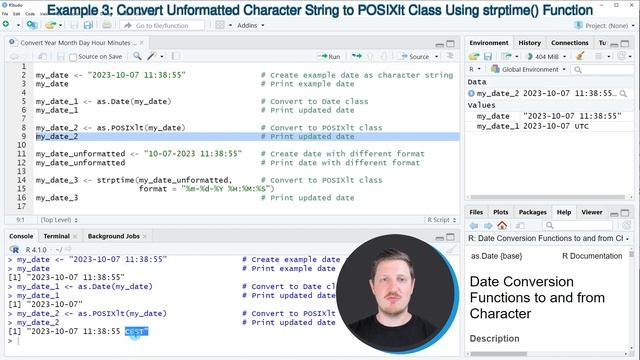Open the Help topic title dropdown
The image size is (640, 360).
click(549, 238)
